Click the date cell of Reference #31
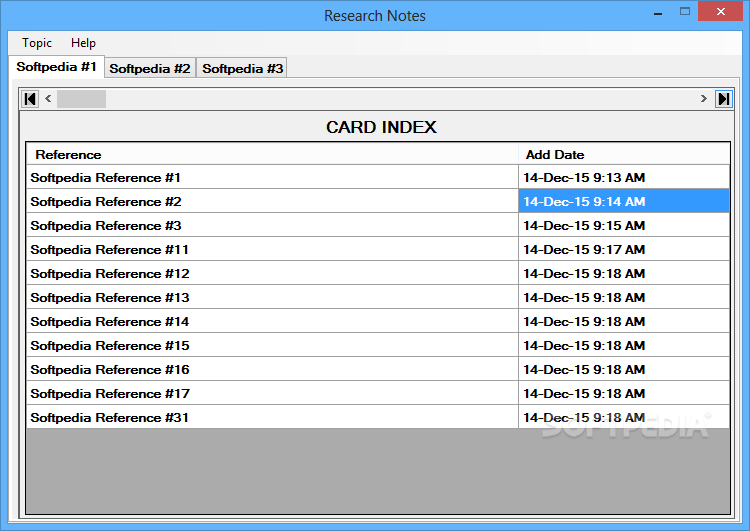The image size is (750, 531). (x=624, y=417)
